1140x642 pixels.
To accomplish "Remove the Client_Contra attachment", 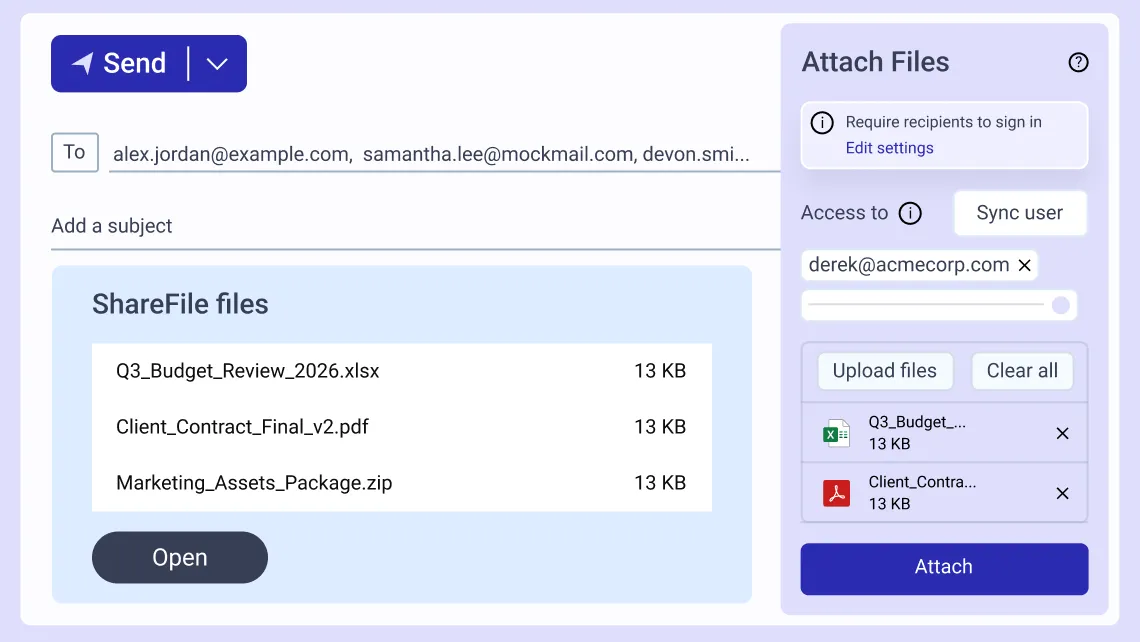I will point(1062,494).
